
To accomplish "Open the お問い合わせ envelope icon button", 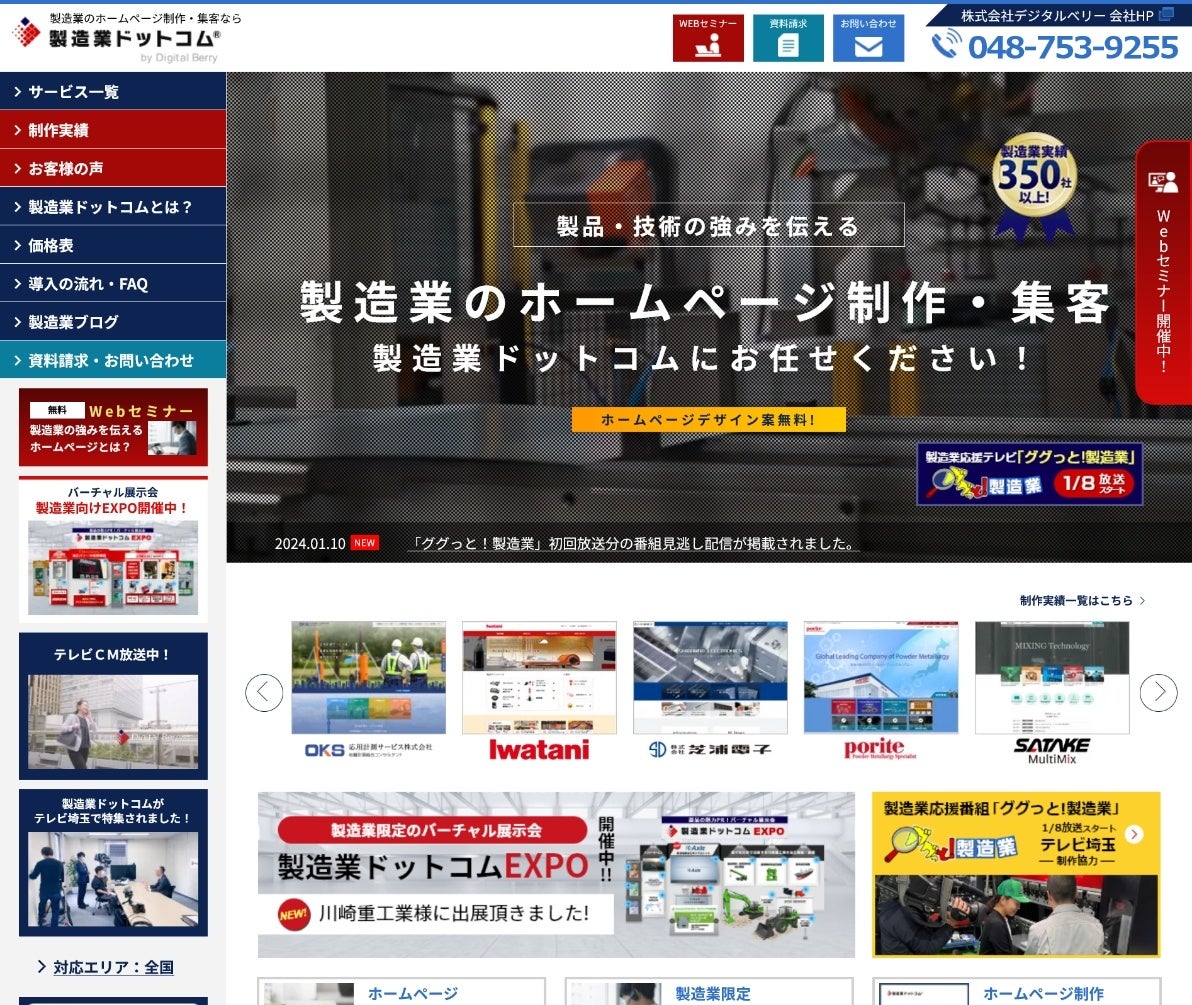I will coord(868,38).
